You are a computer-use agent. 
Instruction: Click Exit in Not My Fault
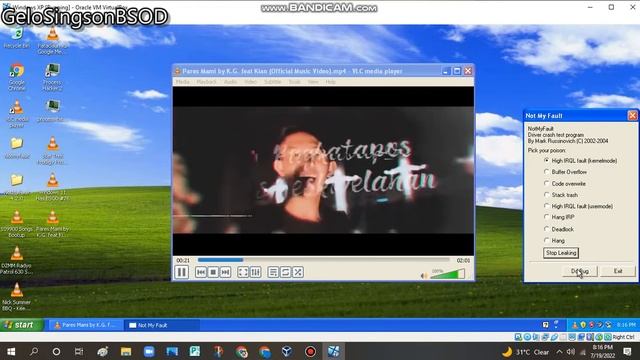[x=618, y=271]
